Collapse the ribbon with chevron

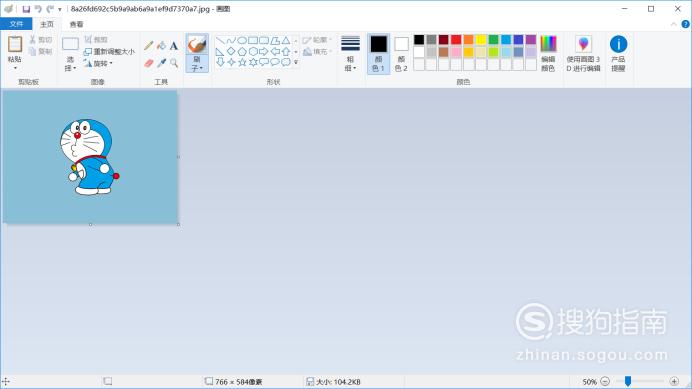click(x=673, y=24)
